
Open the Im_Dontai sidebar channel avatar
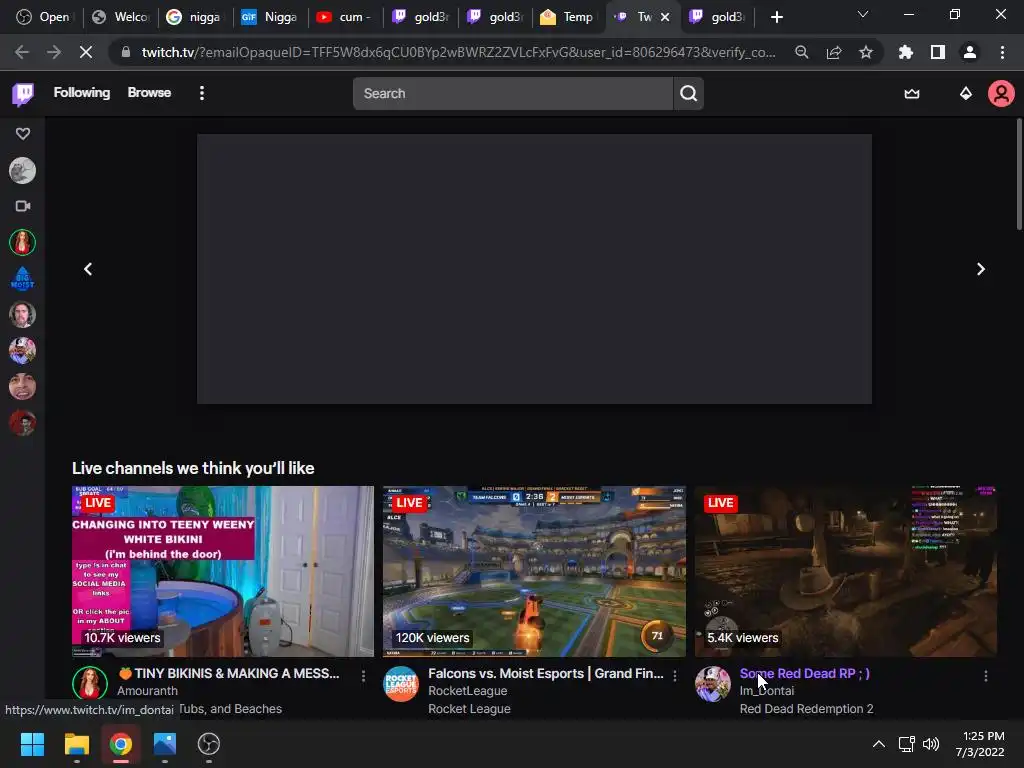(x=22, y=351)
